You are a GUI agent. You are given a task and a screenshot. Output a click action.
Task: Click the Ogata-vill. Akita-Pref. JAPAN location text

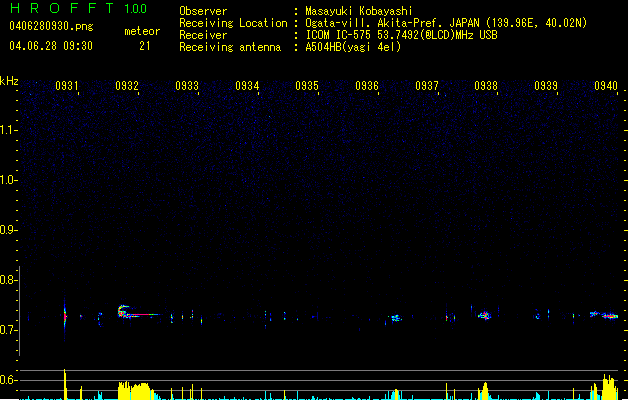(446, 23)
